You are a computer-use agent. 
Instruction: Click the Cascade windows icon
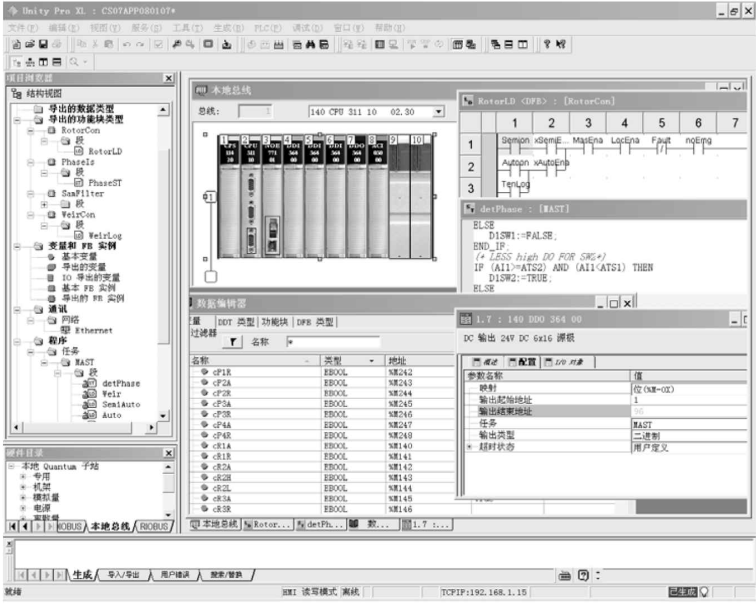[495, 44]
